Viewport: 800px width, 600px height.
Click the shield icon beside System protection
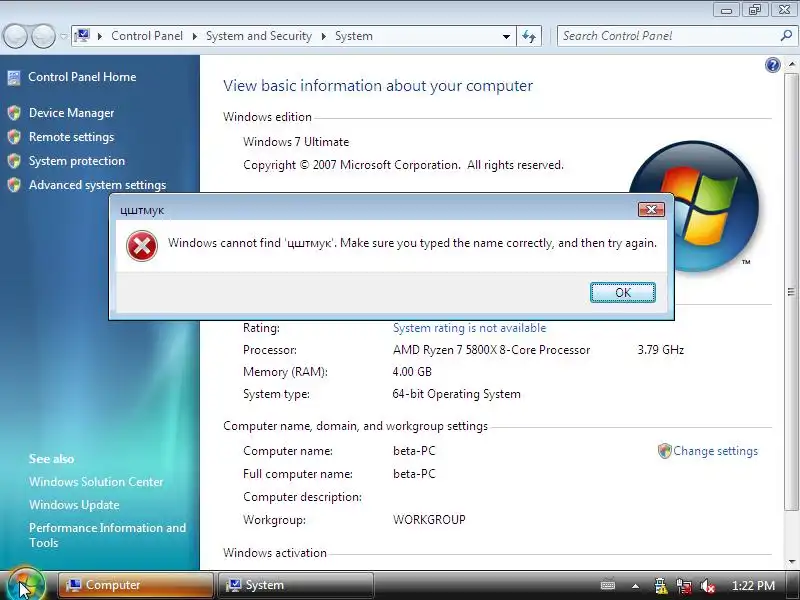14,161
